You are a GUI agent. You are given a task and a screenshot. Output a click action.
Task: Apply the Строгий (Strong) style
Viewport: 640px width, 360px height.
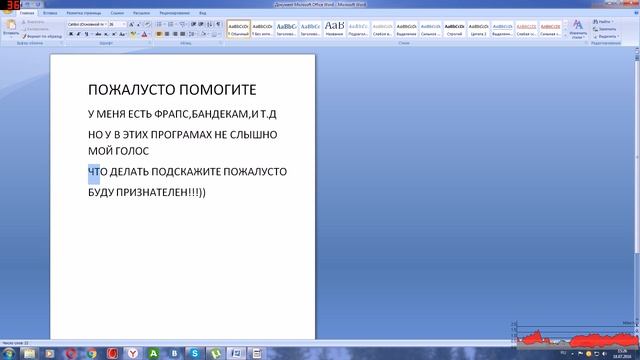pos(454,29)
